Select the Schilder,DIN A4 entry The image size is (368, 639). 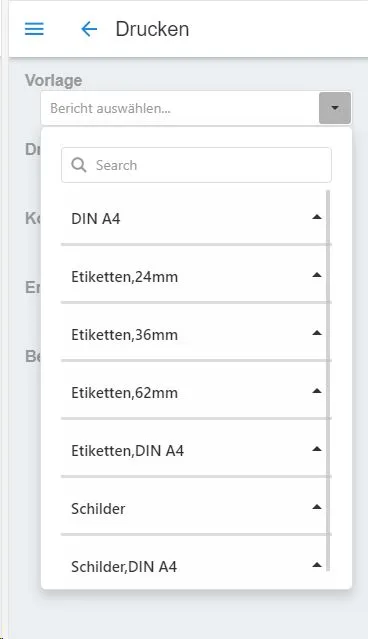tap(196, 566)
